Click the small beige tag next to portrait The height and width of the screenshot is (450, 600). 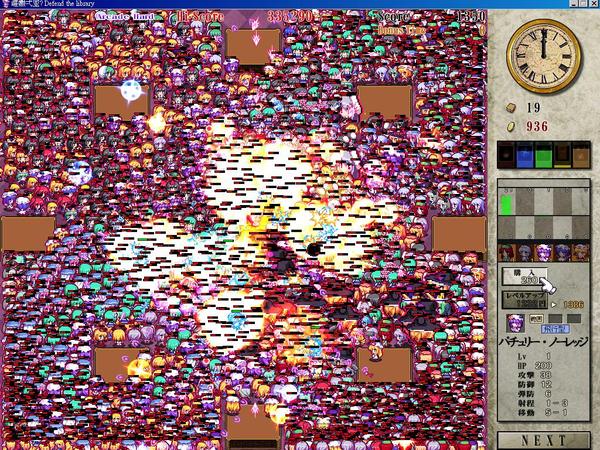536,318
